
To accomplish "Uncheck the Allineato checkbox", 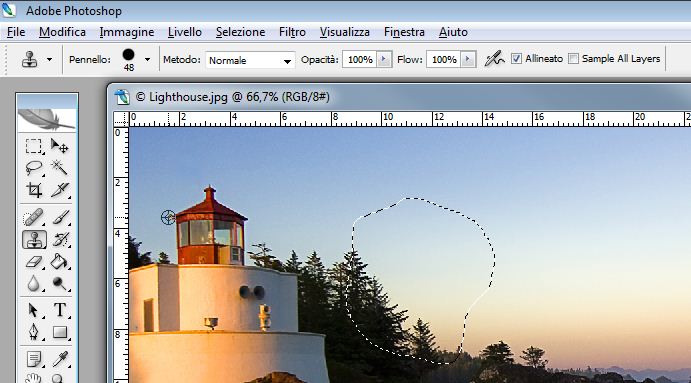I will tap(516, 59).
